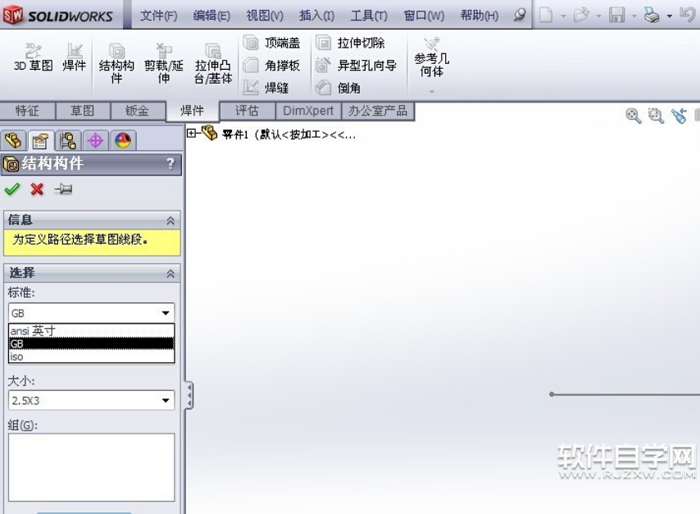Click the 角撑板 gusset tool
Viewport: 700px width, 514px height.
pos(271,66)
